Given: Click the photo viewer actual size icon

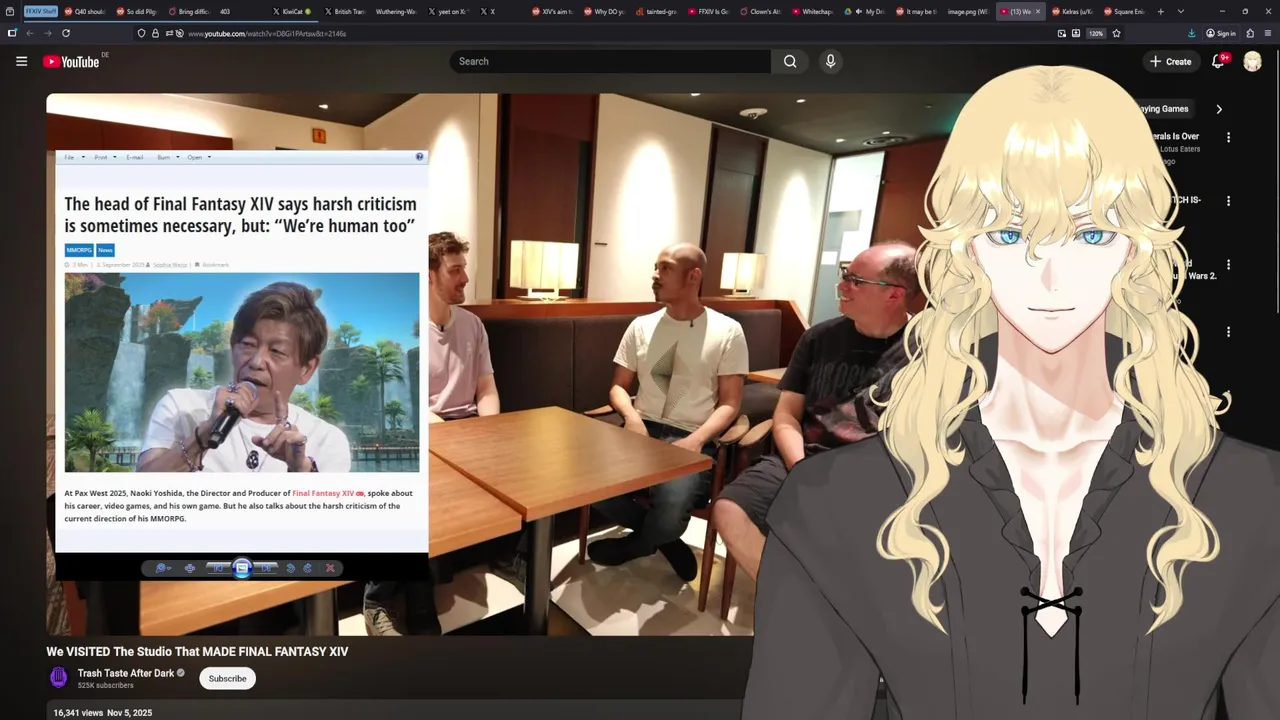Looking at the screenshot, I should (x=190, y=568).
